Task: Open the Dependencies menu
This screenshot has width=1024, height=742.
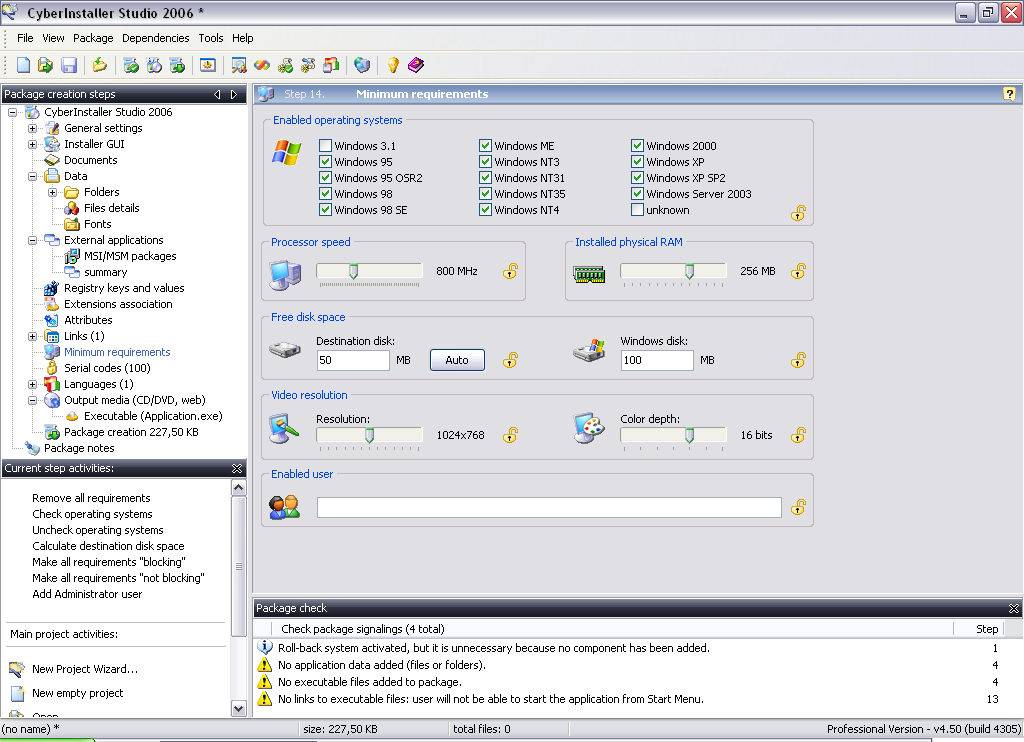Action: [155, 38]
